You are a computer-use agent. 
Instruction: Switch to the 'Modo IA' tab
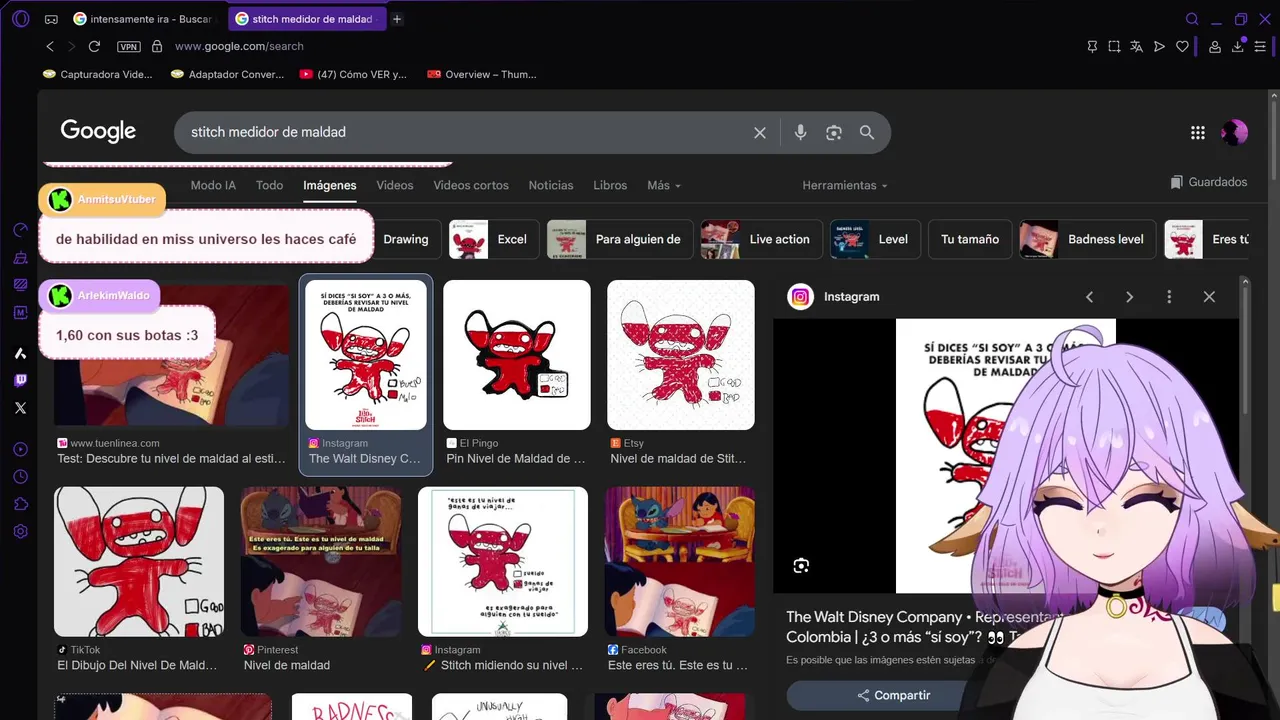tap(213, 185)
